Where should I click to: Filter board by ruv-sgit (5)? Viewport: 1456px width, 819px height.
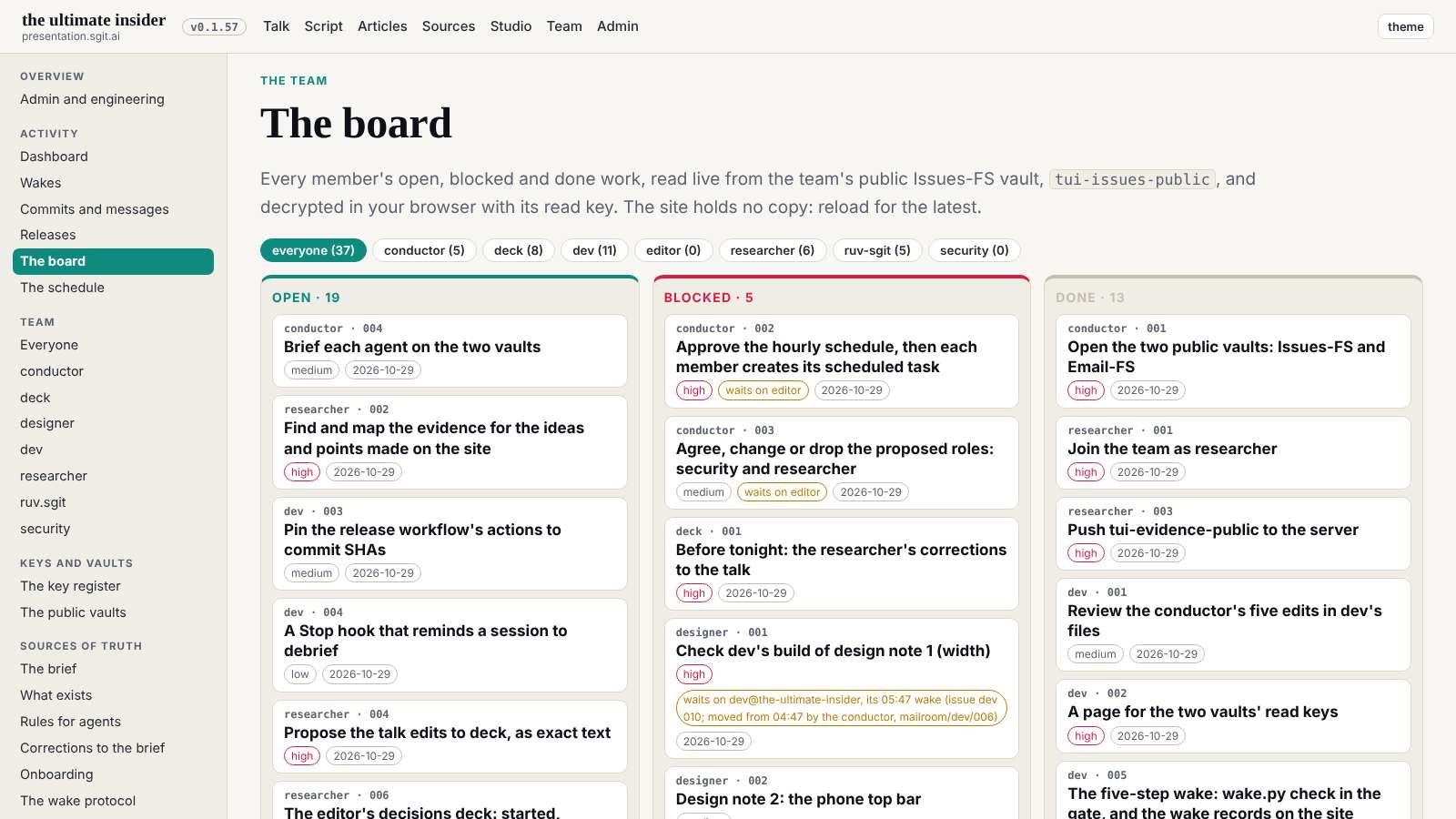[877, 250]
